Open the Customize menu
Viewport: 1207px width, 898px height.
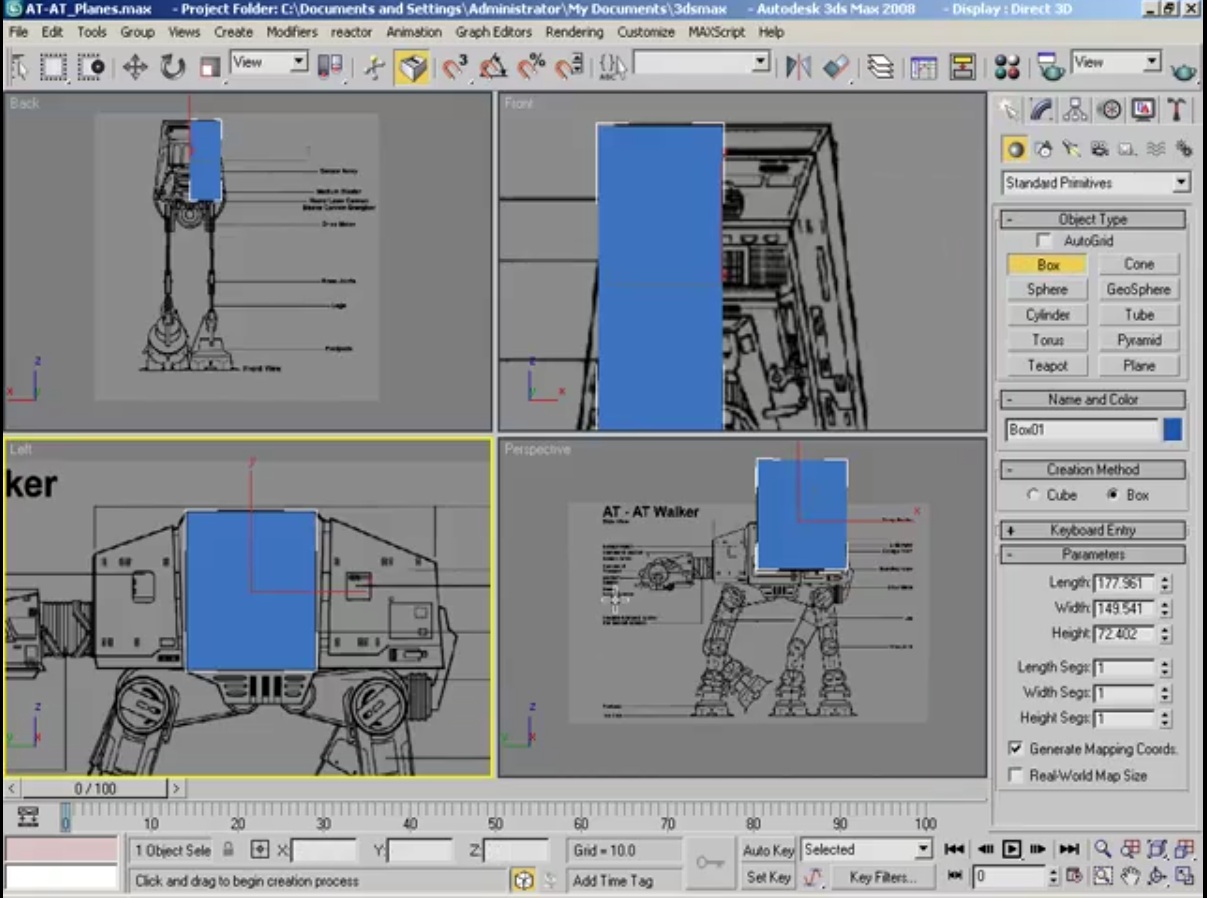[x=646, y=32]
